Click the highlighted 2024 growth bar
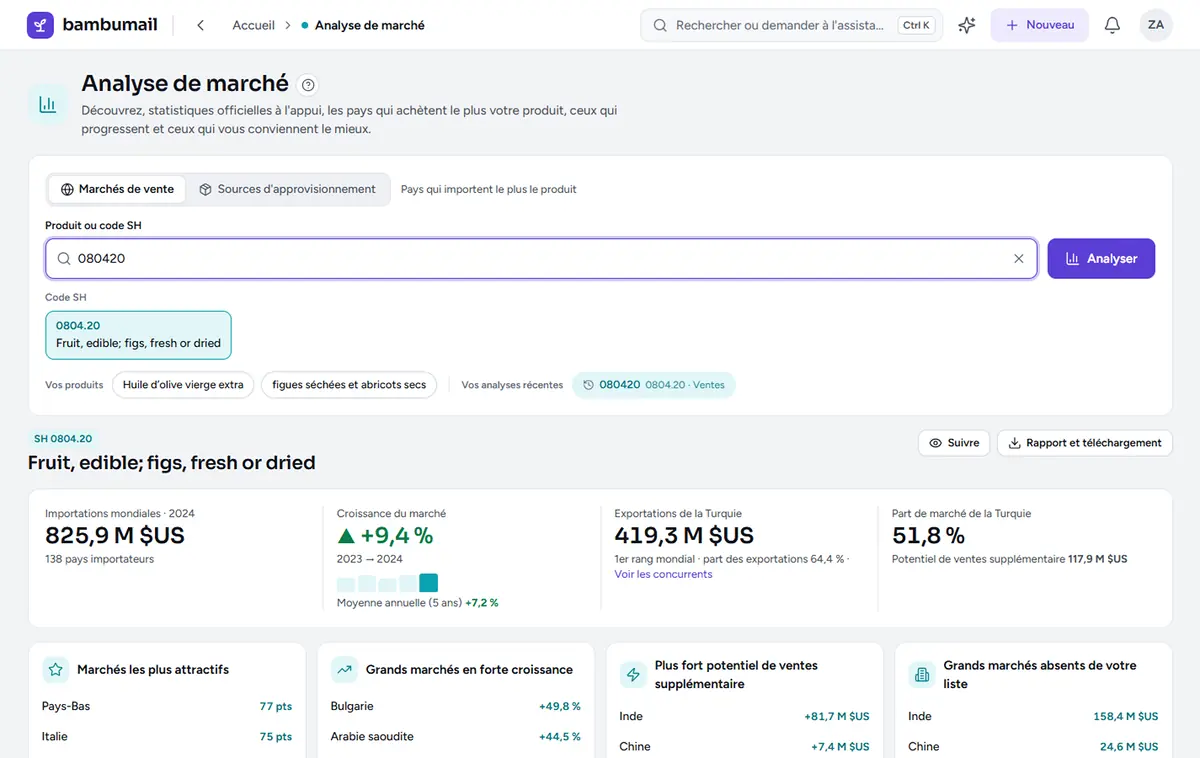The width and height of the screenshot is (1200, 758). 429,583
